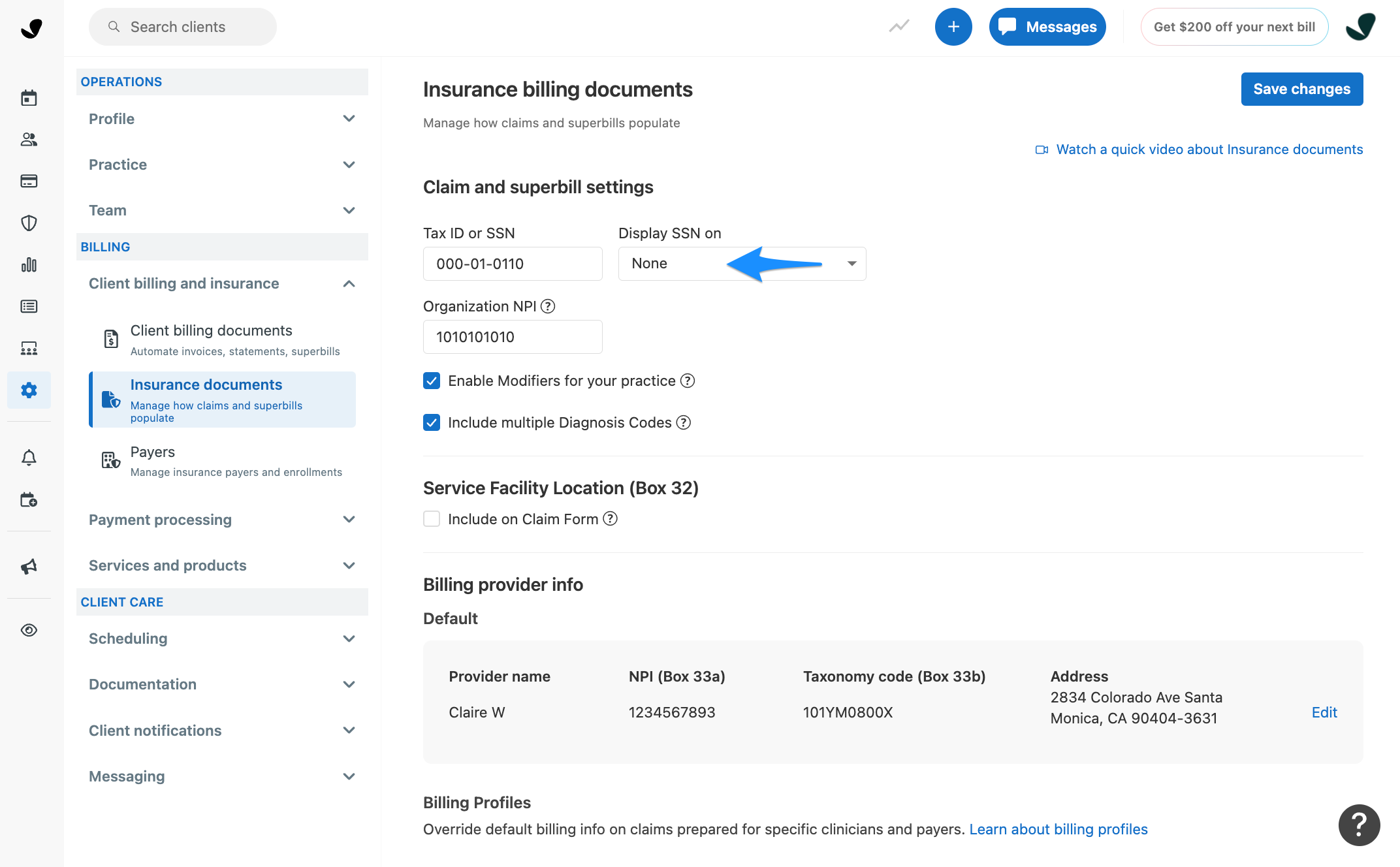This screenshot has width=1400, height=867.
Task: Uncheck Enable Modifiers for your practice
Action: point(432,380)
